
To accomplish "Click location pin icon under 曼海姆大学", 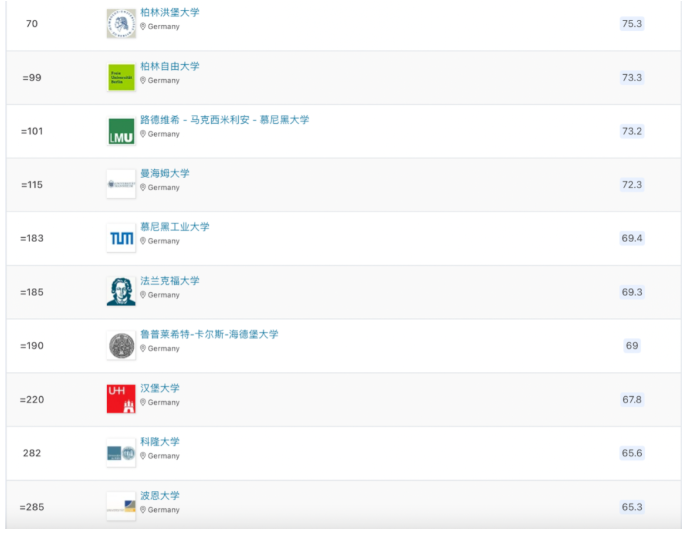I will point(143,188).
